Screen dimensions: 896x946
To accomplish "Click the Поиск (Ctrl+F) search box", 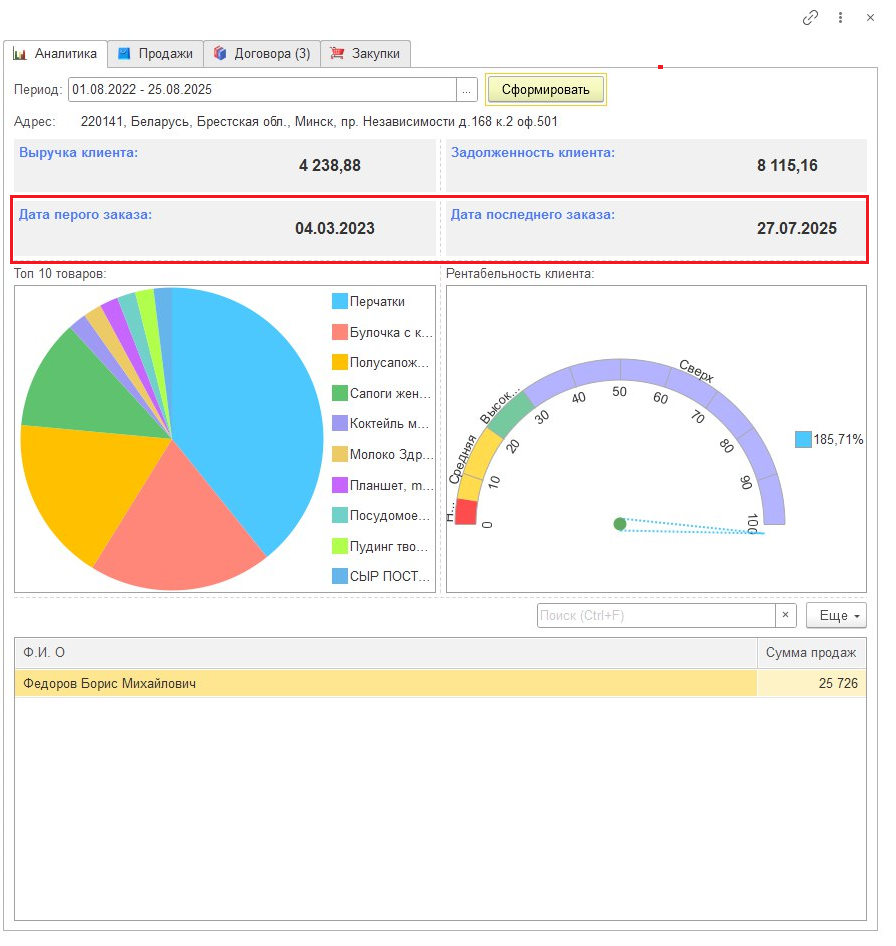I will click(x=656, y=616).
